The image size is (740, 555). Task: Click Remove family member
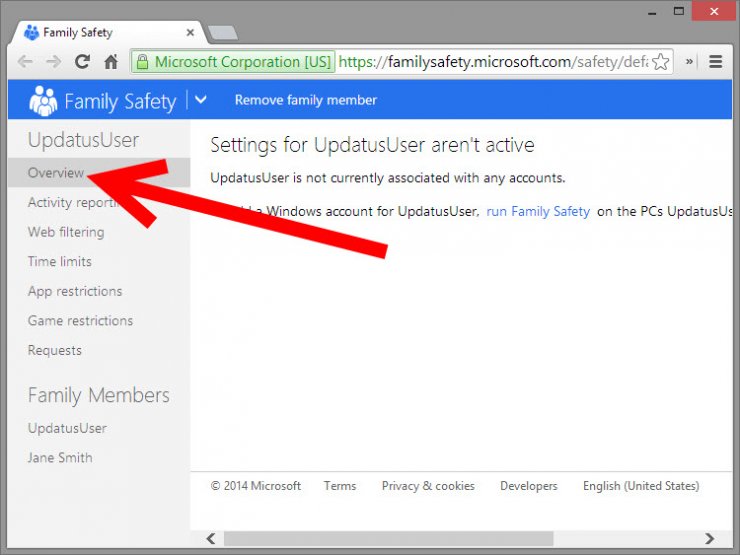(x=305, y=100)
